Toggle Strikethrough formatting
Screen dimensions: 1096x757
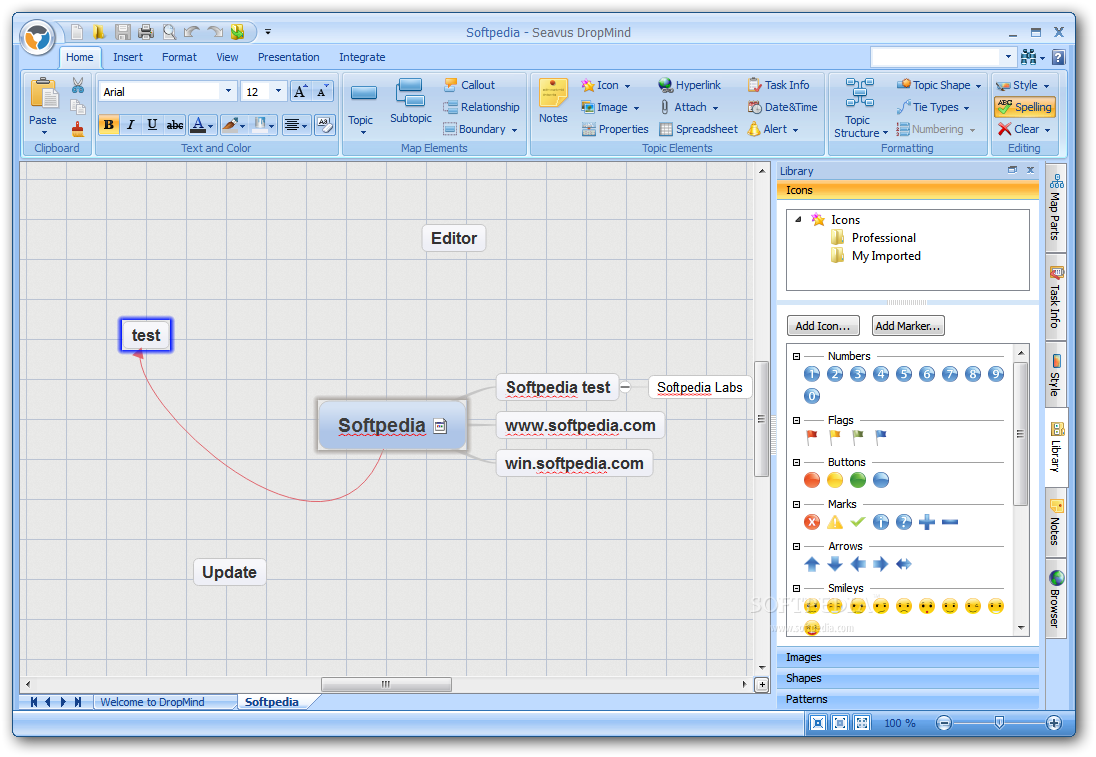click(x=174, y=124)
